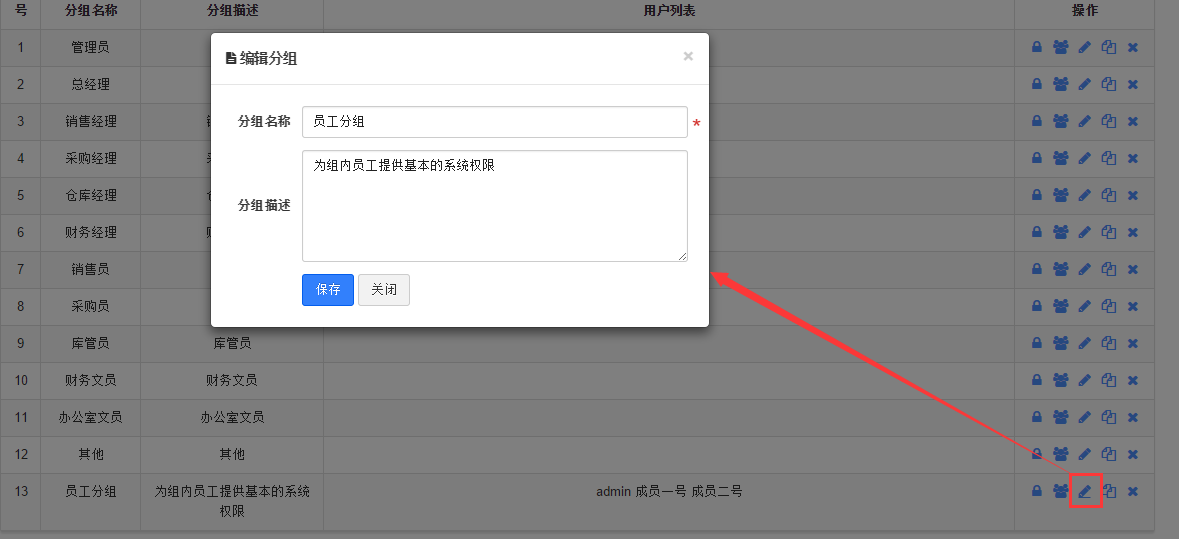Click pencil icon in 采购经理 row
Viewport: 1179px width, 539px height.
pyautogui.click(x=1084, y=158)
